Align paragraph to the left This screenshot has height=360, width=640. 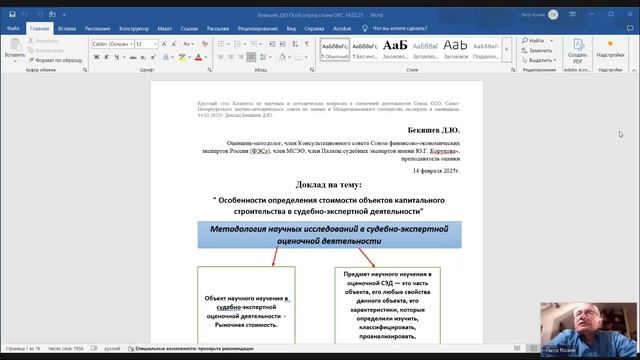[x=221, y=57]
